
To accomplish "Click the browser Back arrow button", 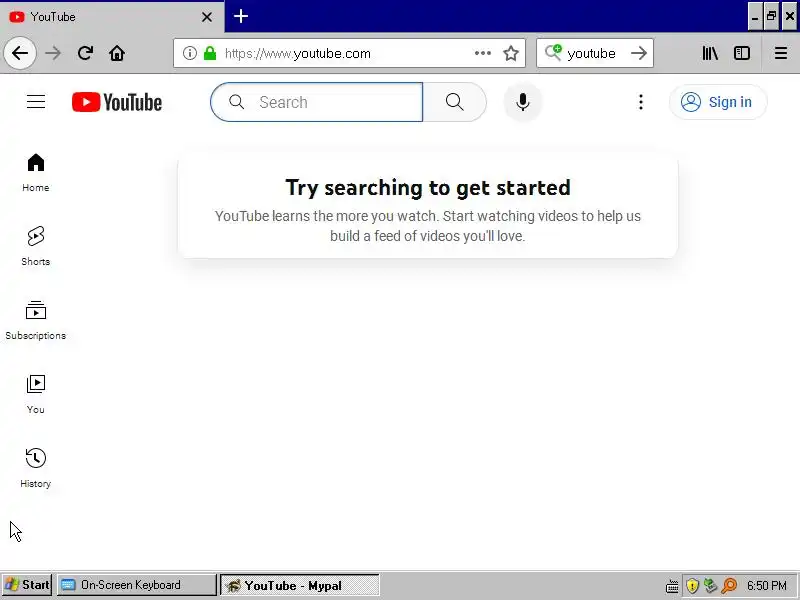I will point(20,53).
